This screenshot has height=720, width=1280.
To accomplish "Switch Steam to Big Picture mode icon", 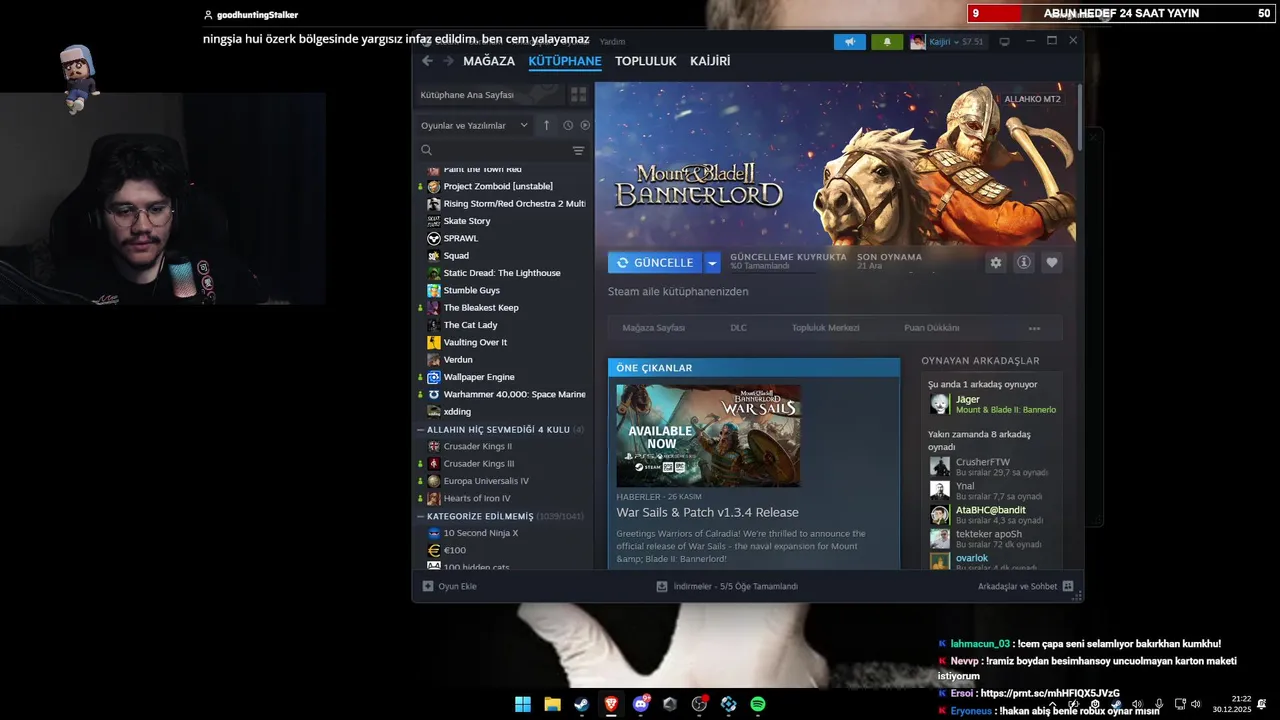I will pyautogui.click(x=1005, y=42).
